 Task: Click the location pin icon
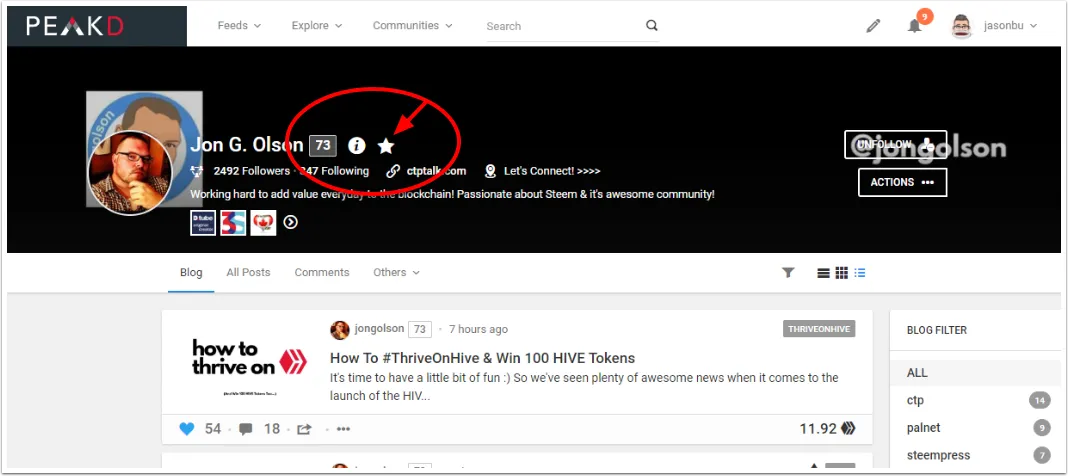tap(490, 171)
